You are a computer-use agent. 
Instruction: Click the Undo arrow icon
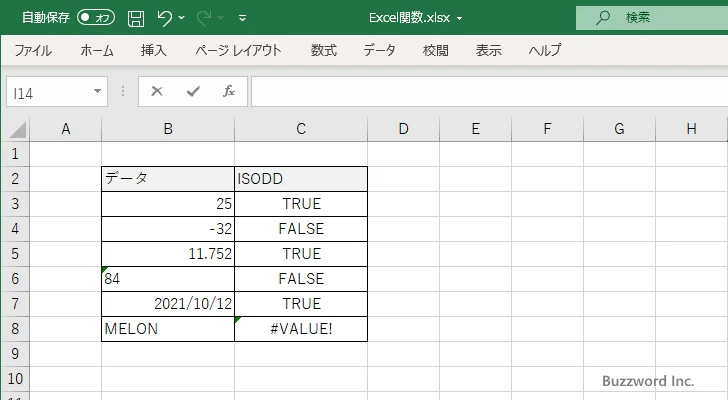point(164,18)
